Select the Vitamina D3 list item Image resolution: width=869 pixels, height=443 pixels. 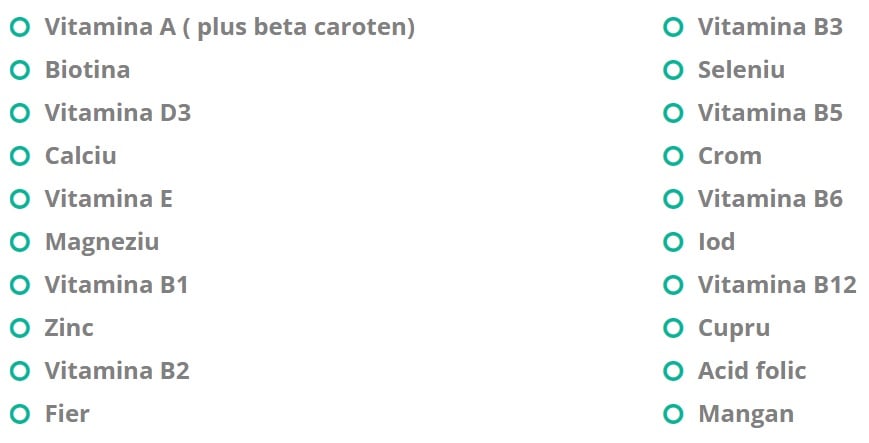click(x=118, y=113)
